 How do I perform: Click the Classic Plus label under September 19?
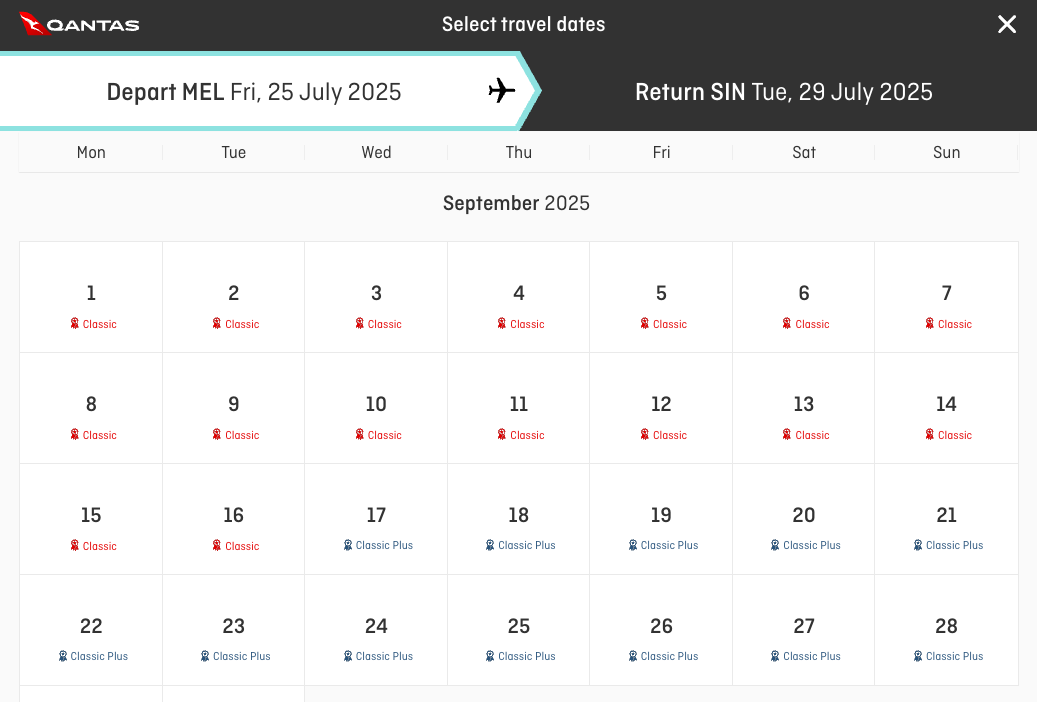668,545
